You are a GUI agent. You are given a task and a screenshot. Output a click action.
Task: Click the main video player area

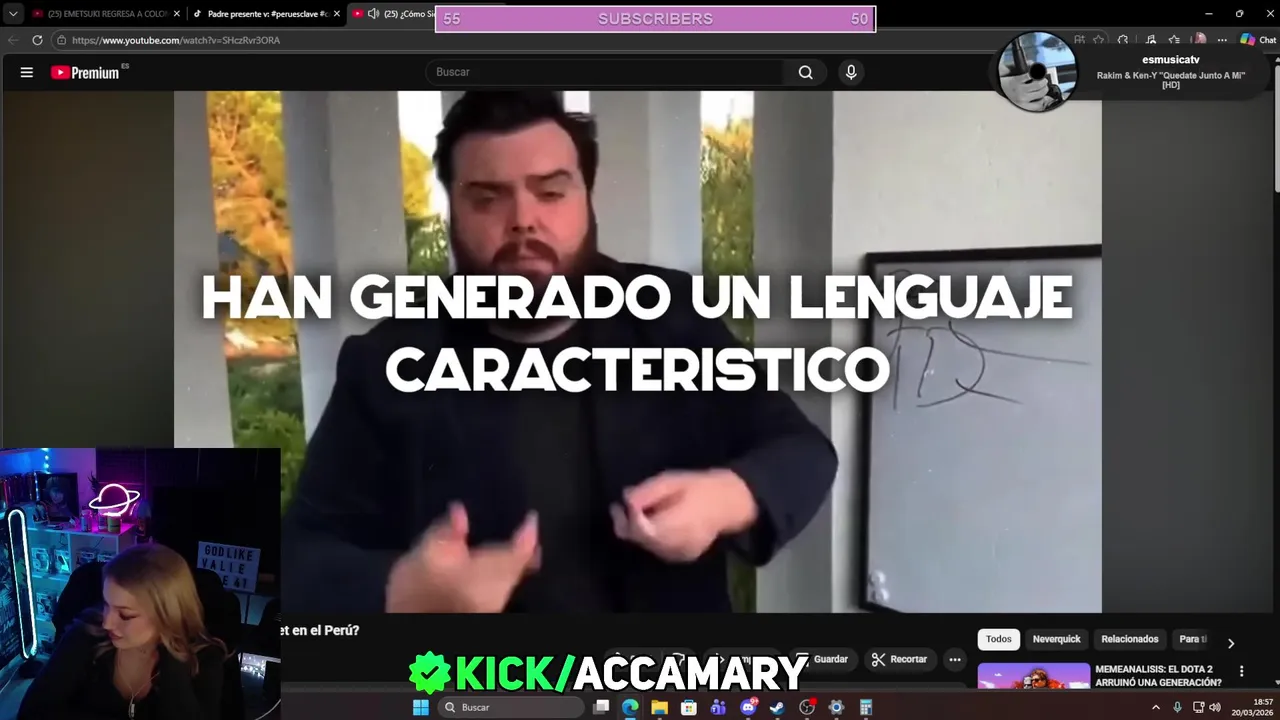pyautogui.click(x=638, y=352)
